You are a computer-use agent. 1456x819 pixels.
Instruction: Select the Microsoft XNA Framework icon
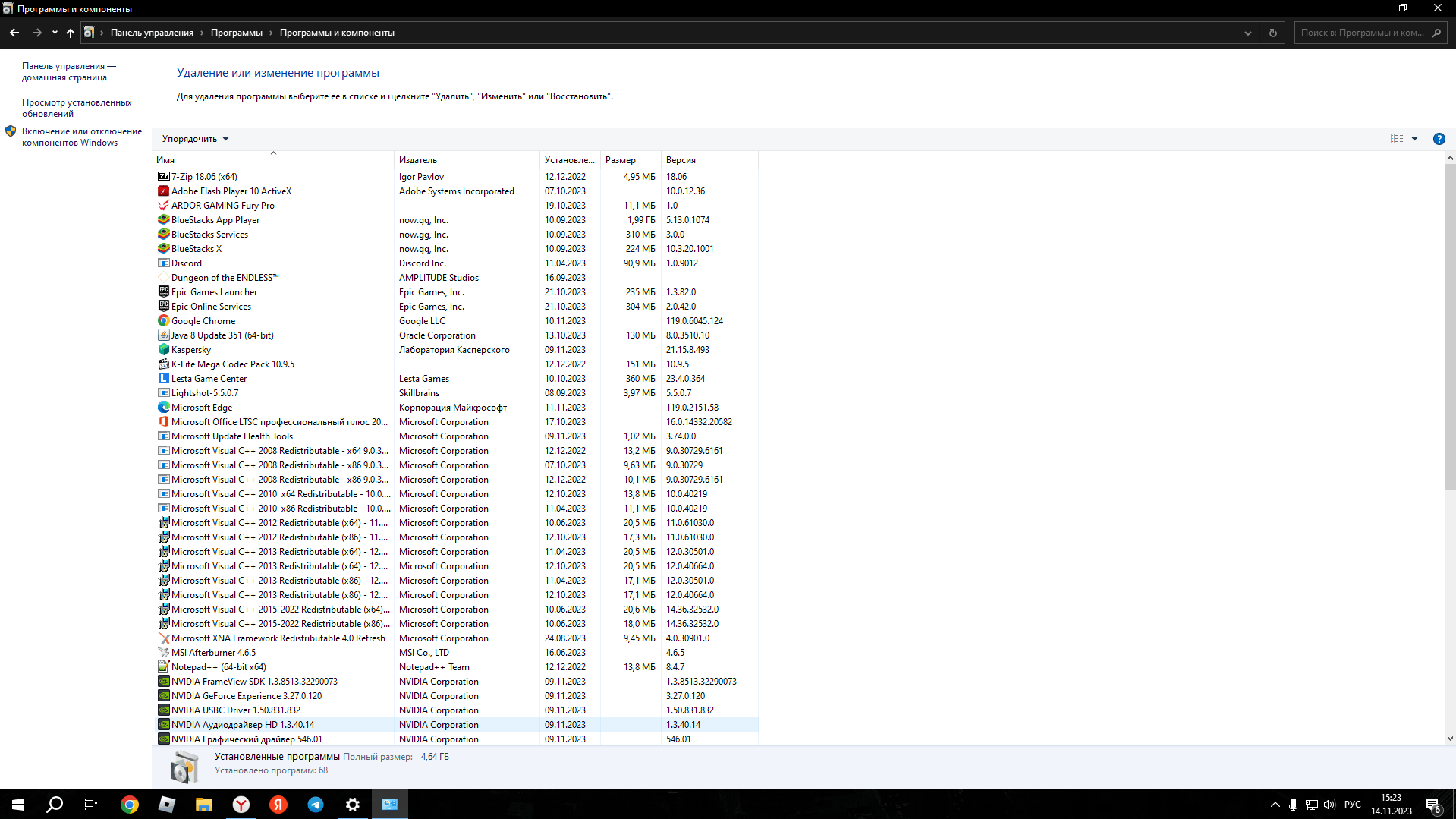tap(163, 638)
